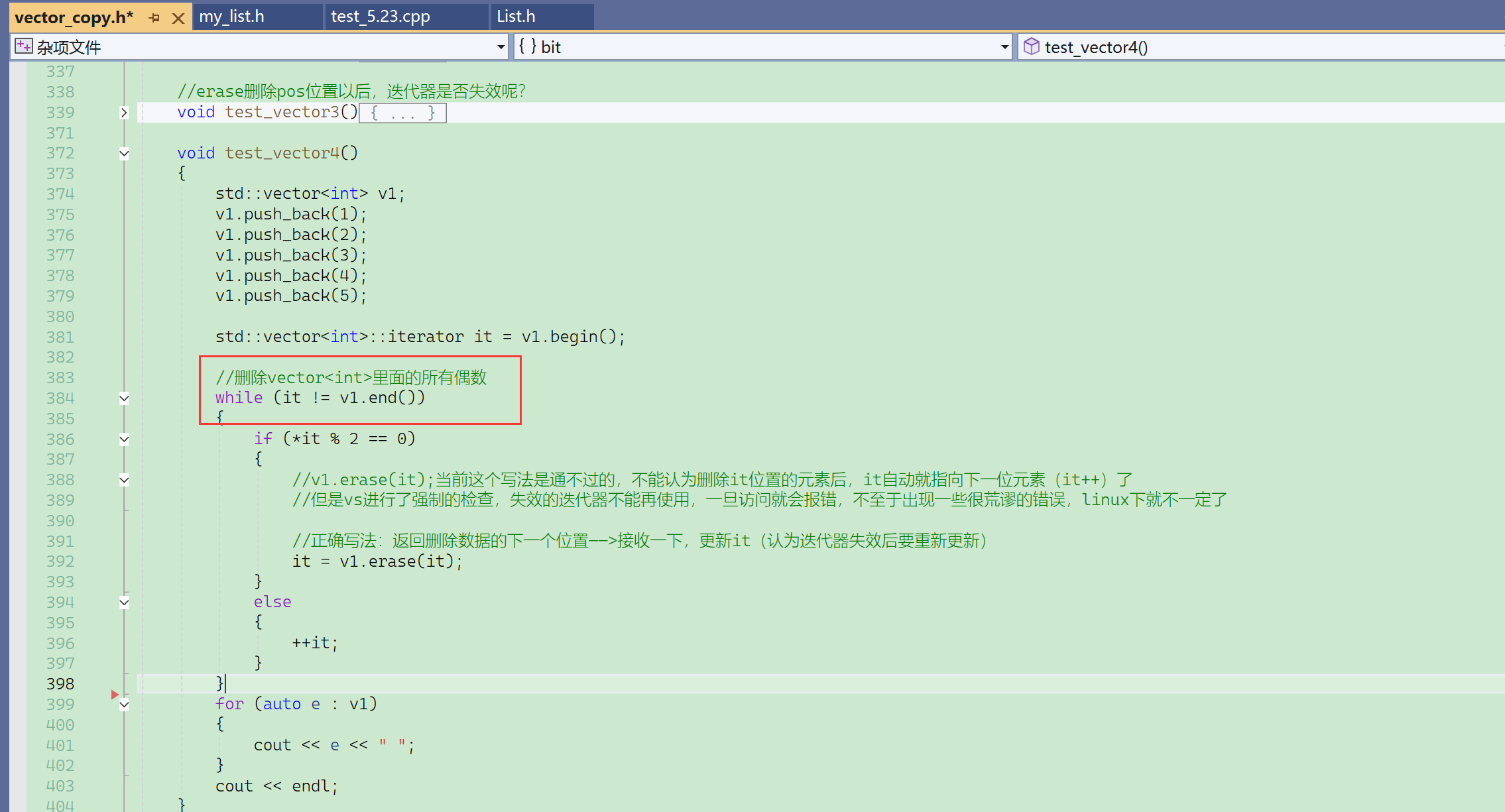Open the test_5.23.cpp tab
Screen dimensions: 1505x812
(x=381, y=17)
